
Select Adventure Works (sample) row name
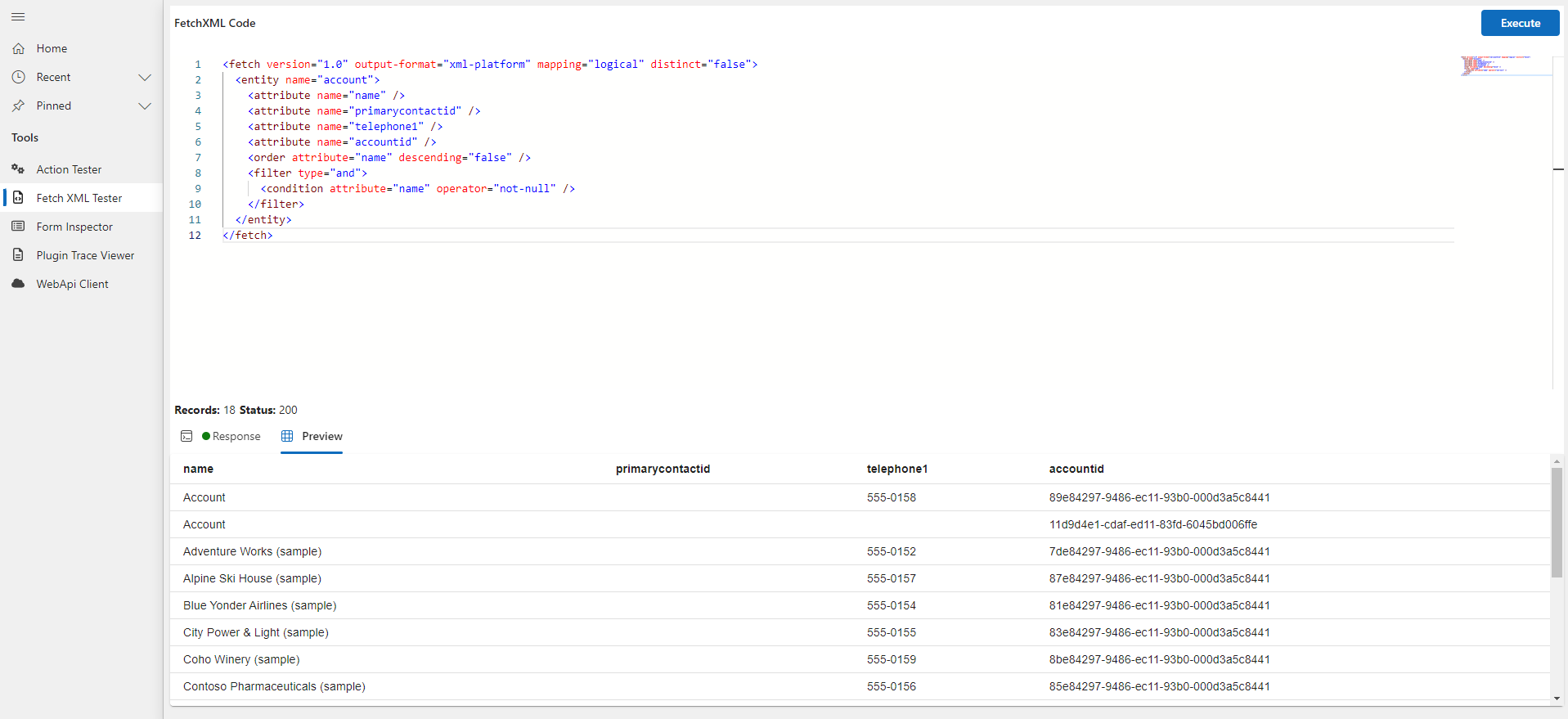coord(252,551)
